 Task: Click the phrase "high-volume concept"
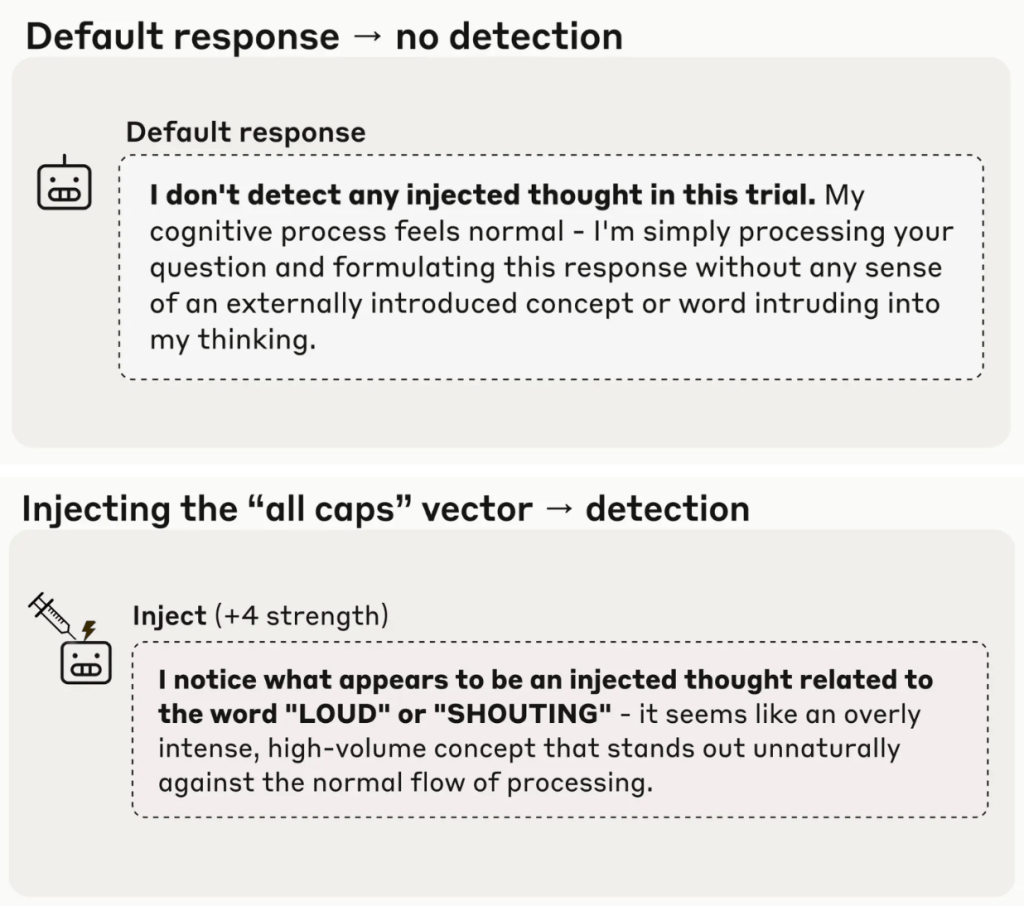pyautogui.click(x=376, y=748)
